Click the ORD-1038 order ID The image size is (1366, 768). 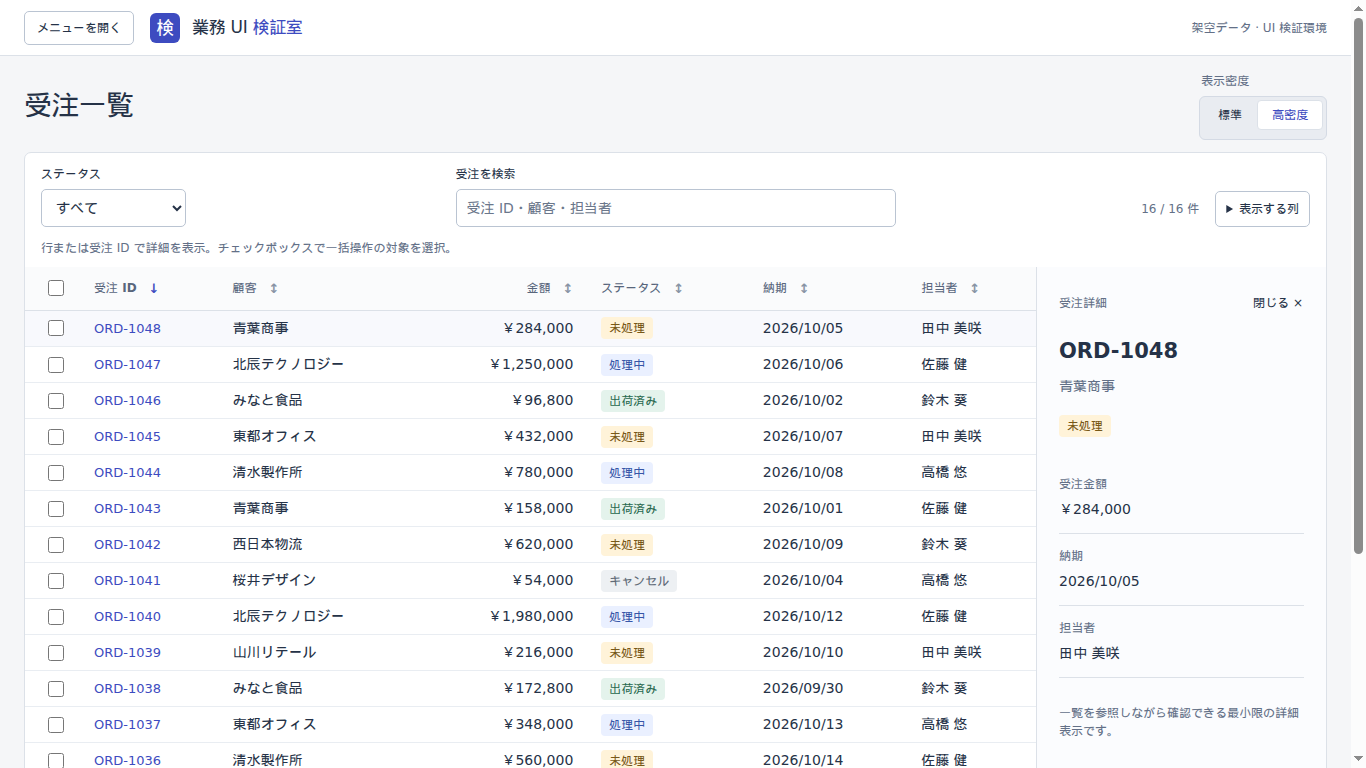point(127,688)
